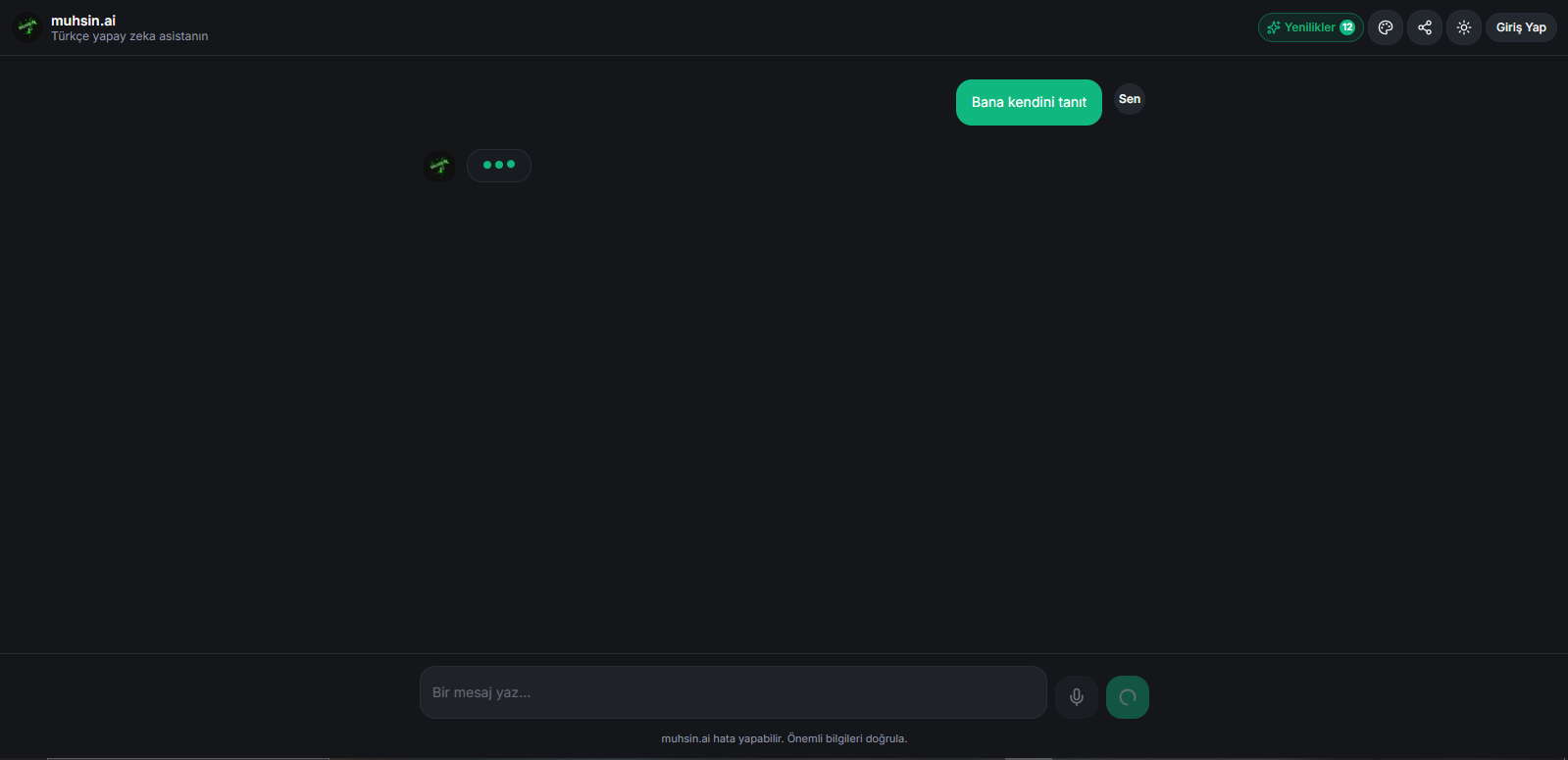Viewport: 1568px width, 760px height.
Task: Select the 'Bana kendini tanıt' message bubble
Action: point(1029,102)
